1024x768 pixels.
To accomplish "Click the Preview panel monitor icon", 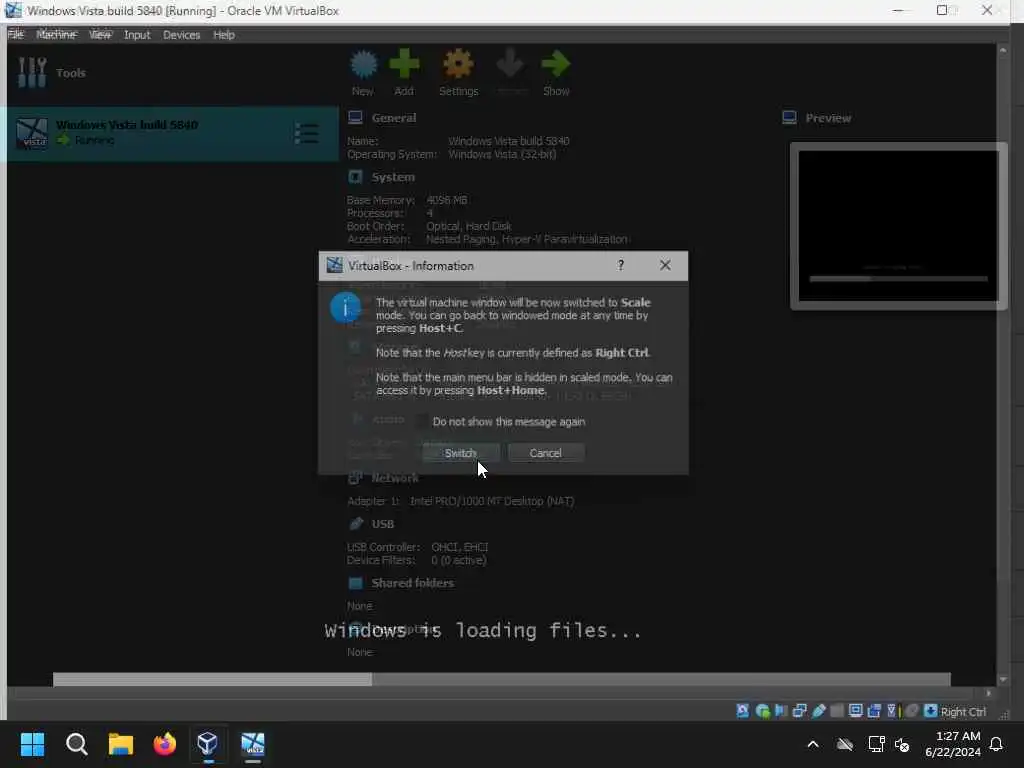I will 789,118.
